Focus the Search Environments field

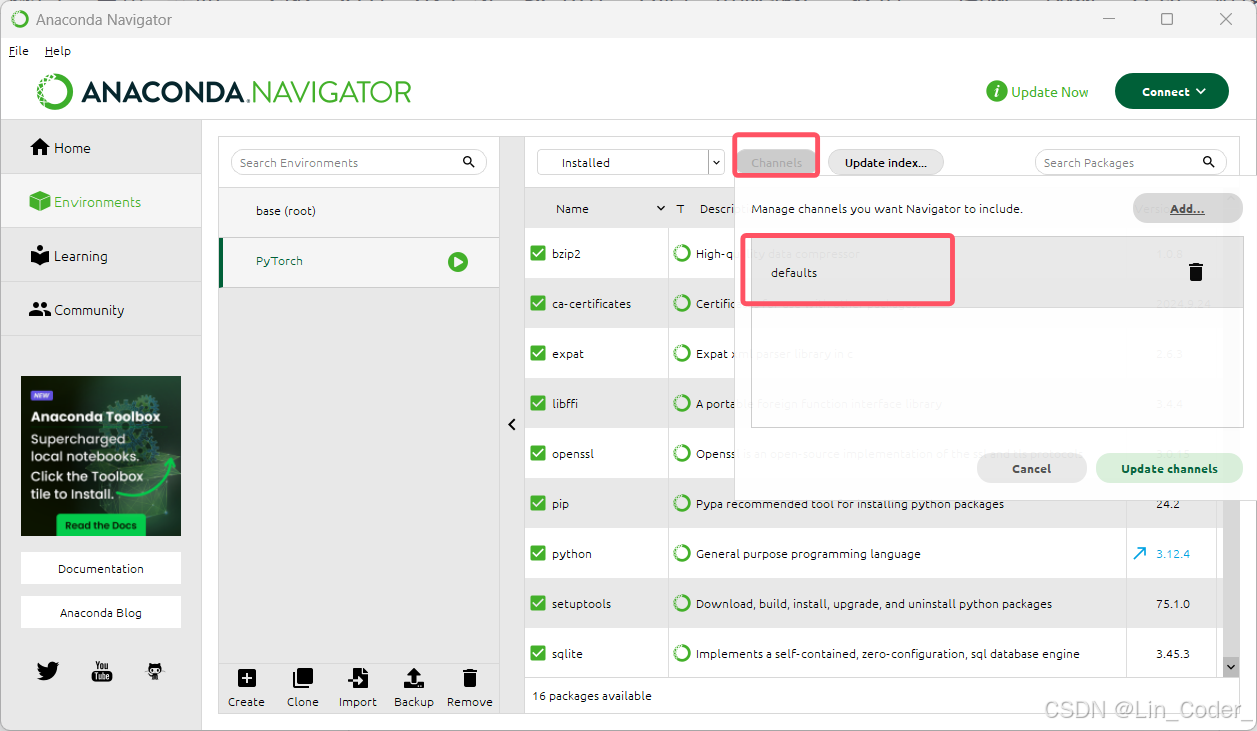pyautogui.click(x=358, y=162)
